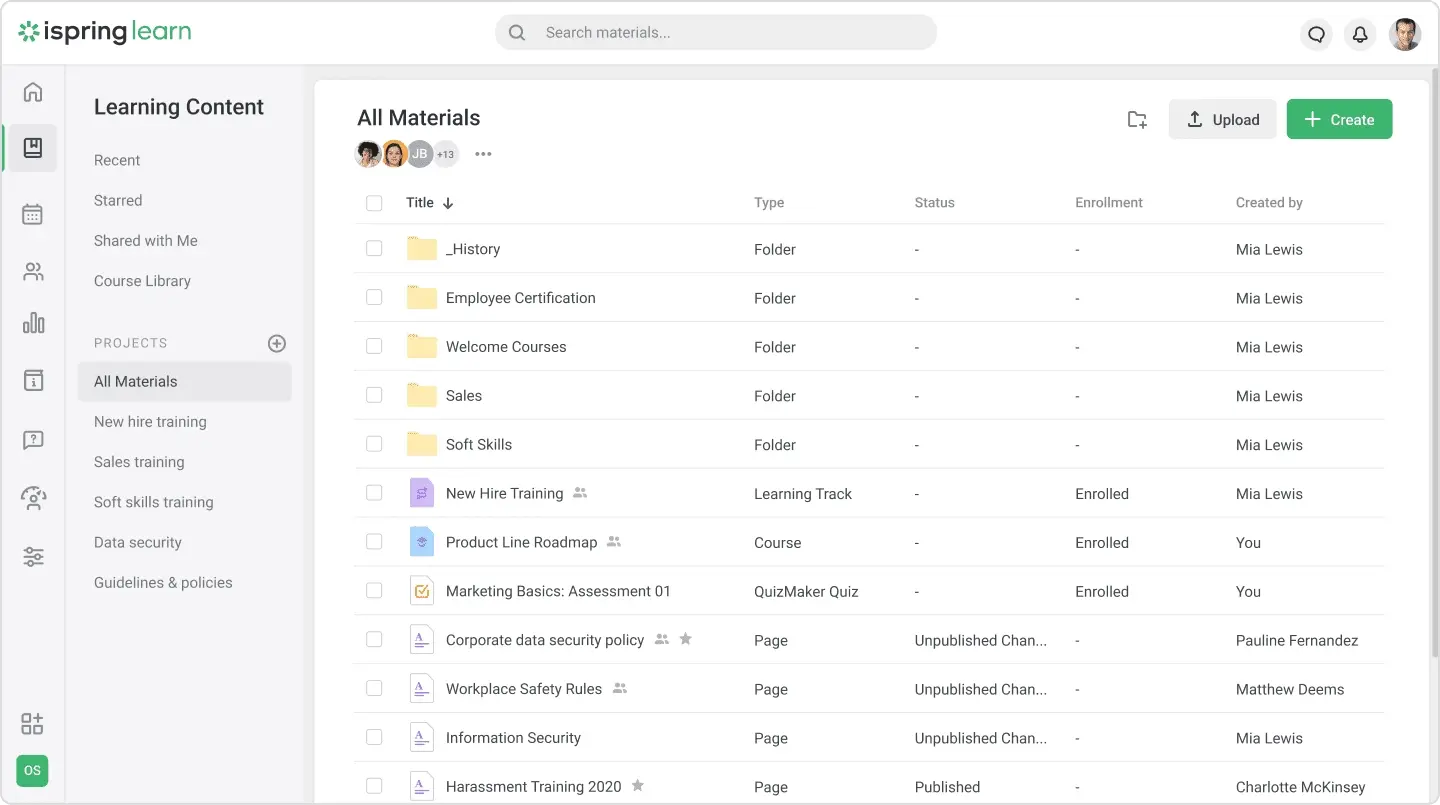Open the chat messages icon in header
Viewport: 1440px width, 805px height.
click(x=1316, y=34)
